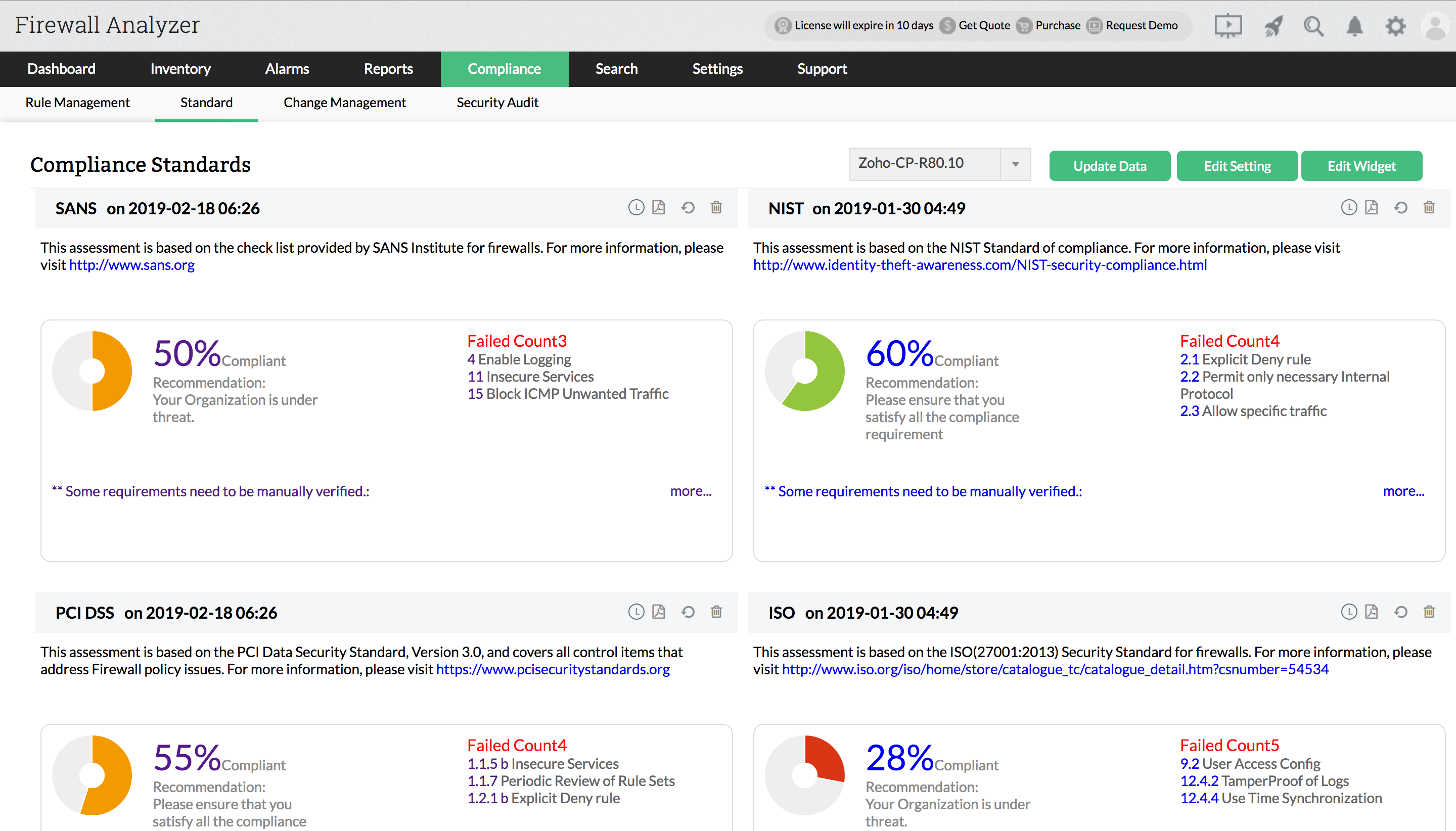Click the Edit Widget button

(x=1360, y=166)
